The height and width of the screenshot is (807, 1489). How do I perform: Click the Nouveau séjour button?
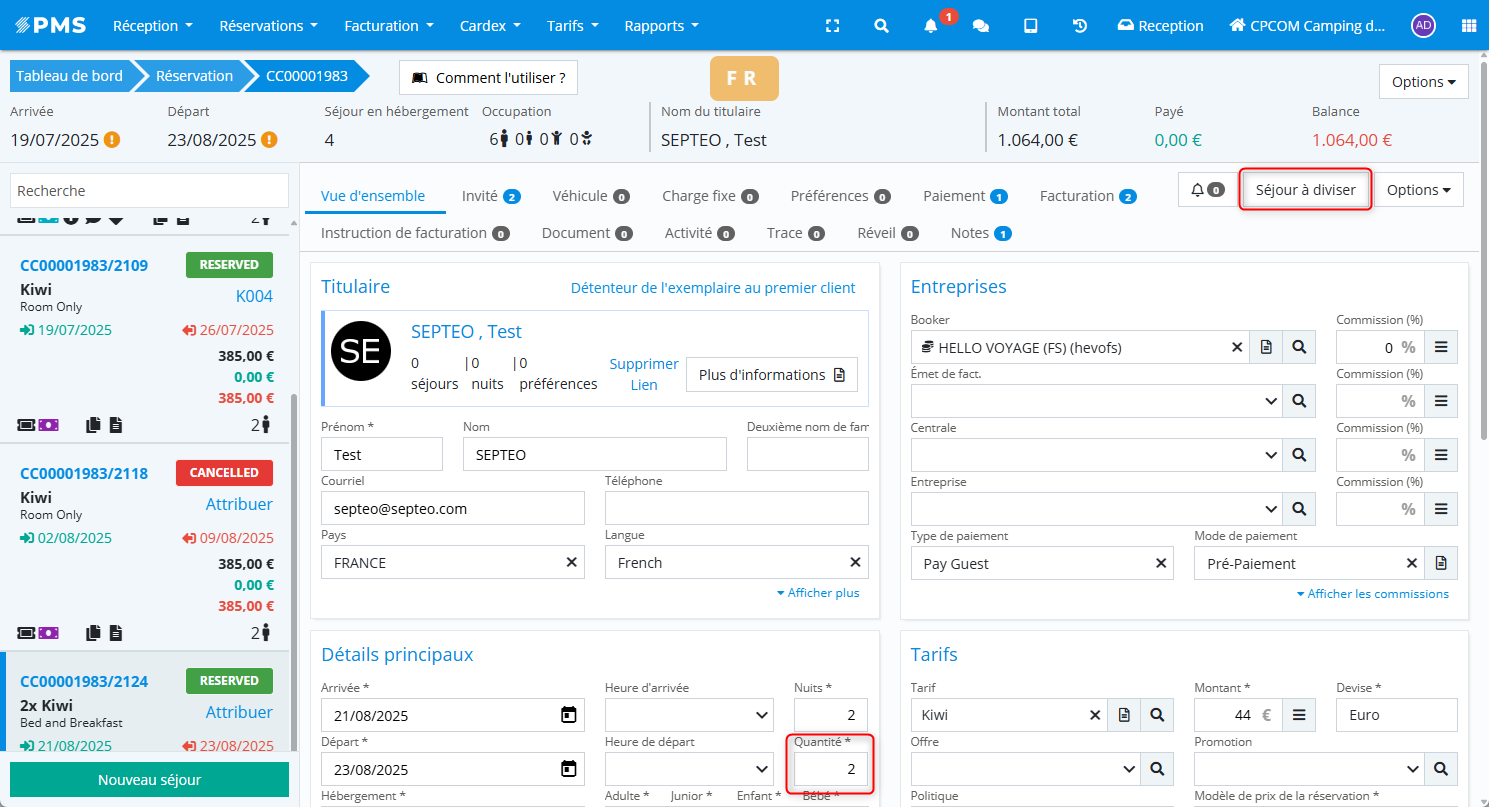point(149,780)
